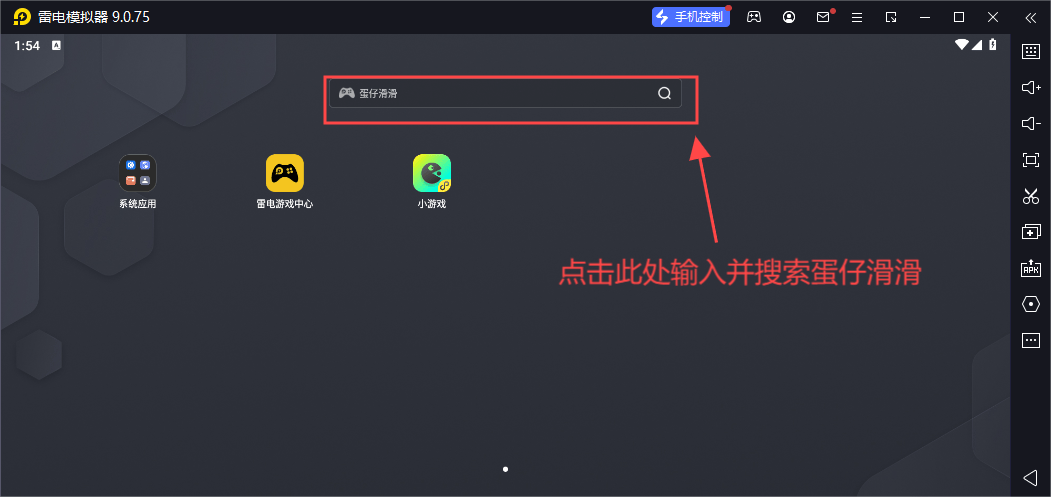Click the scissors screenshot tool in sidebar
The width and height of the screenshot is (1051, 497).
pyautogui.click(x=1031, y=196)
